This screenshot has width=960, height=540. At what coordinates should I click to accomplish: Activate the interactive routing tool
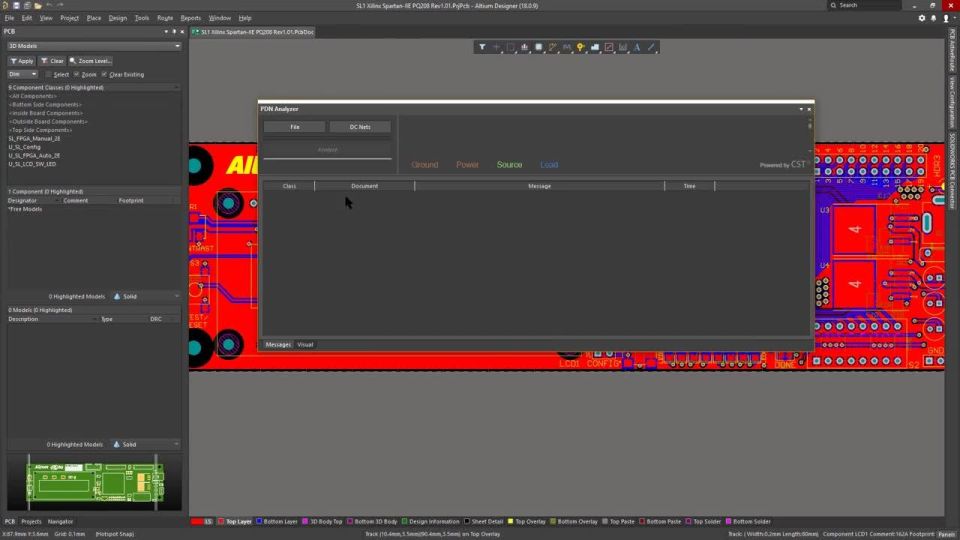tap(553, 47)
